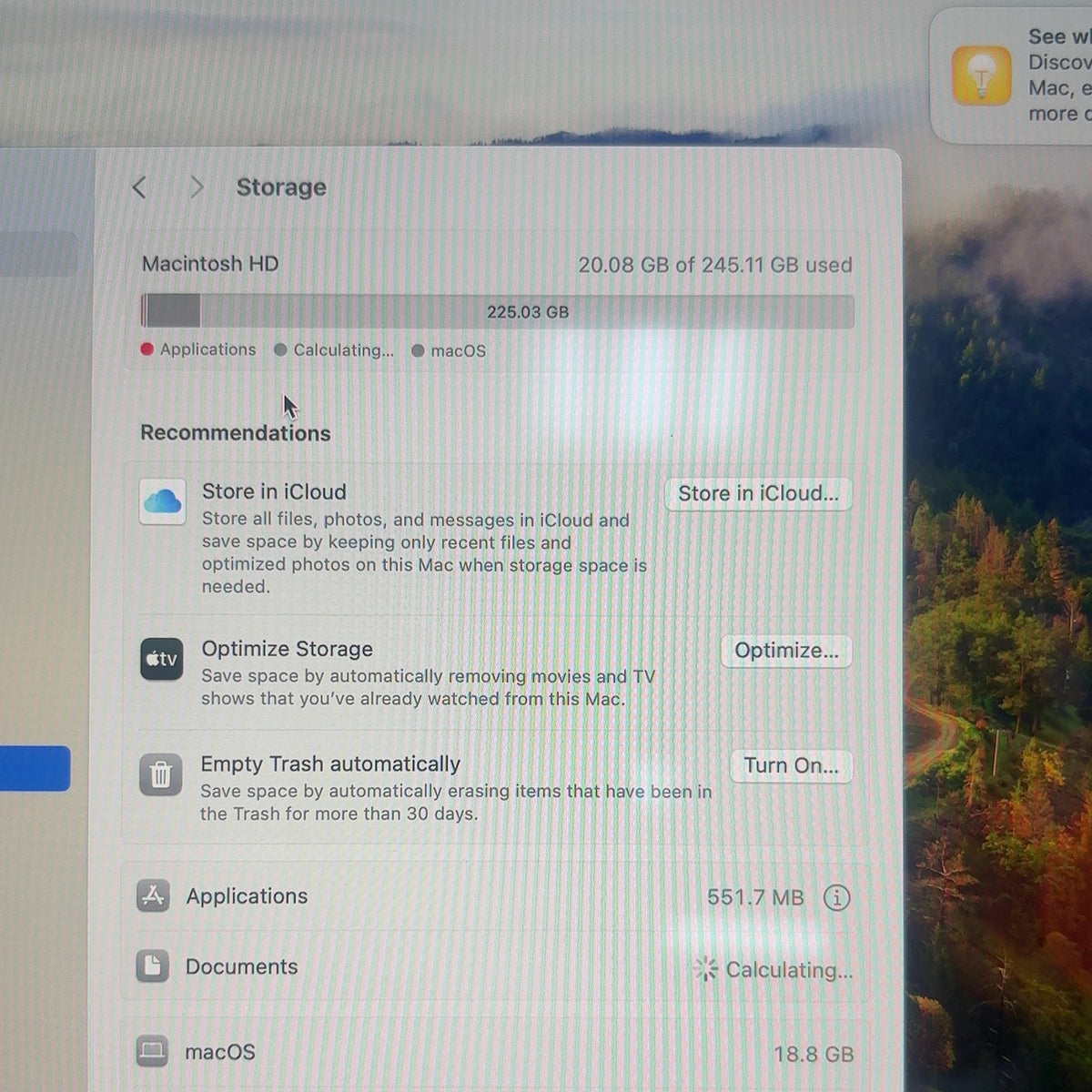Click the Apple TV icon
1092x1092 pixels.
pos(162,659)
